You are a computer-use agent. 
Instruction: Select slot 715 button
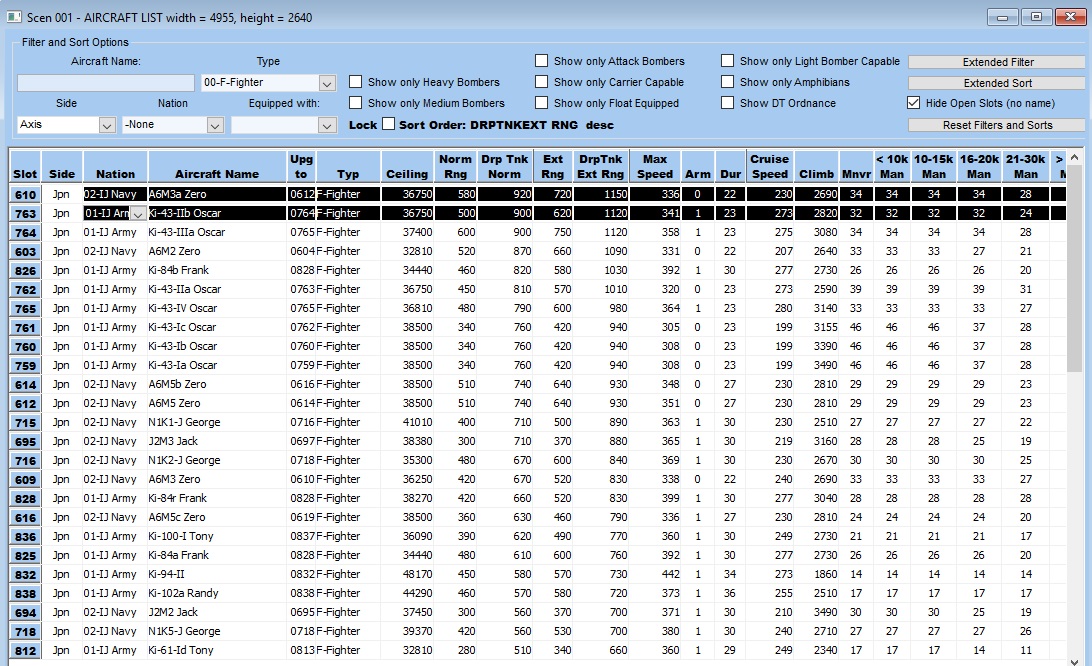point(25,423)
